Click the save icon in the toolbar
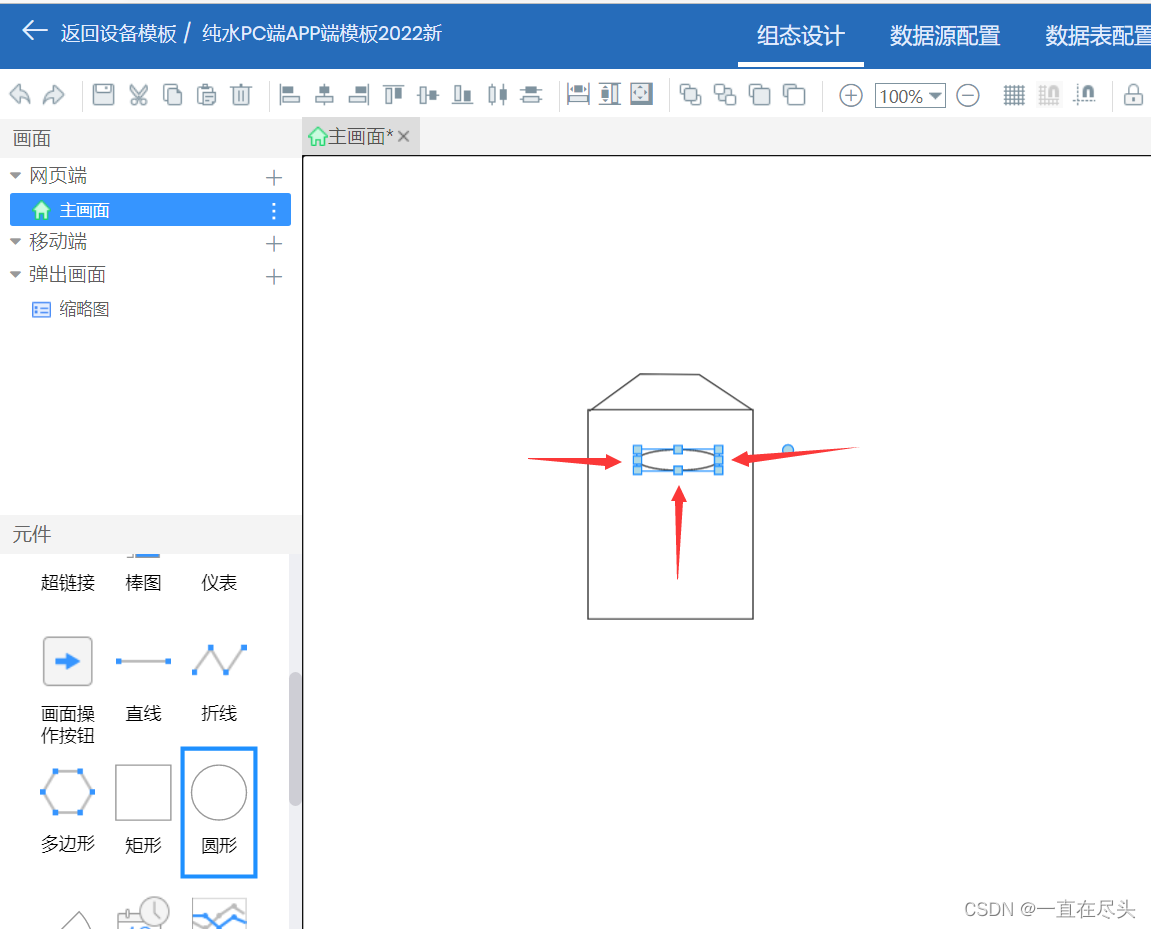 pos(105,95)
